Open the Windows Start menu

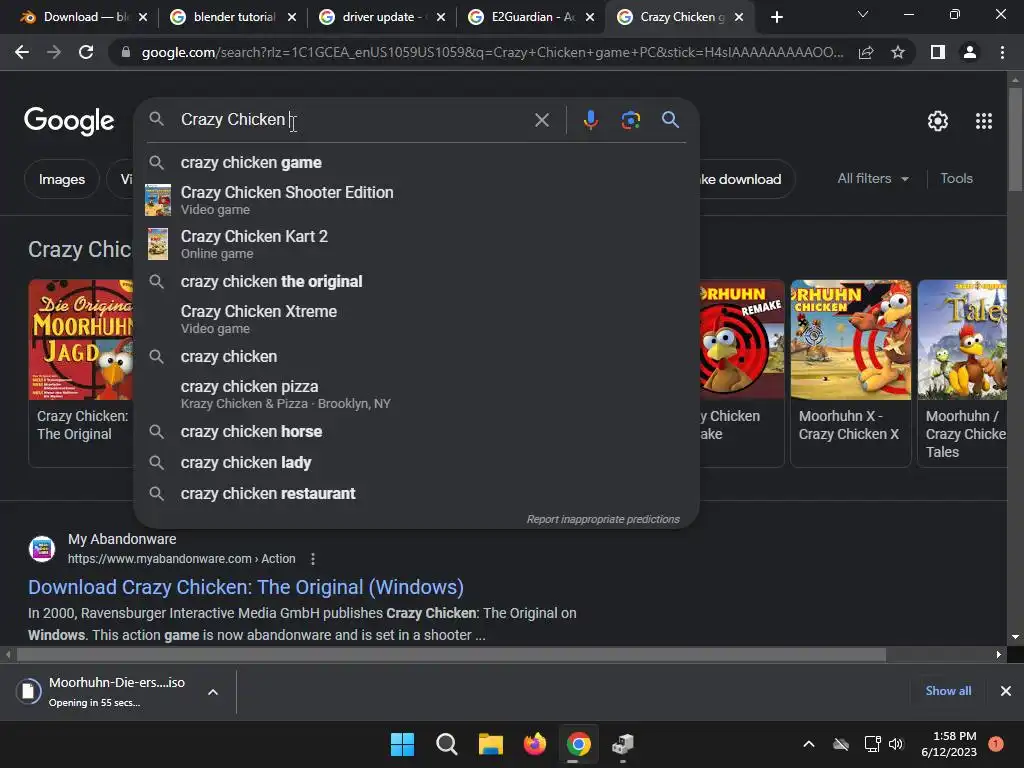click(x=402, y=744)
